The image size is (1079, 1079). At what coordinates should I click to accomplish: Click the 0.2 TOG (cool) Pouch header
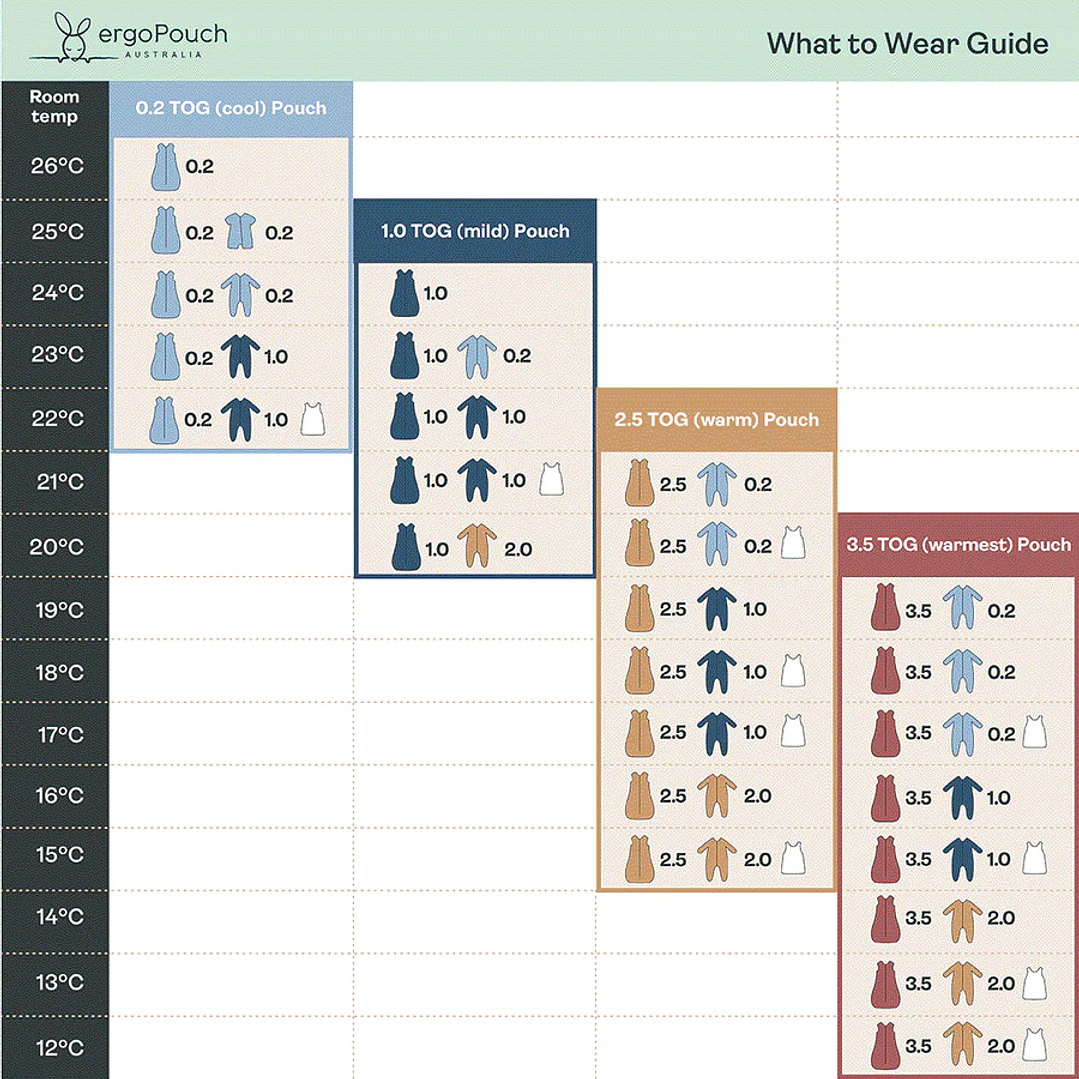[231, 108]
